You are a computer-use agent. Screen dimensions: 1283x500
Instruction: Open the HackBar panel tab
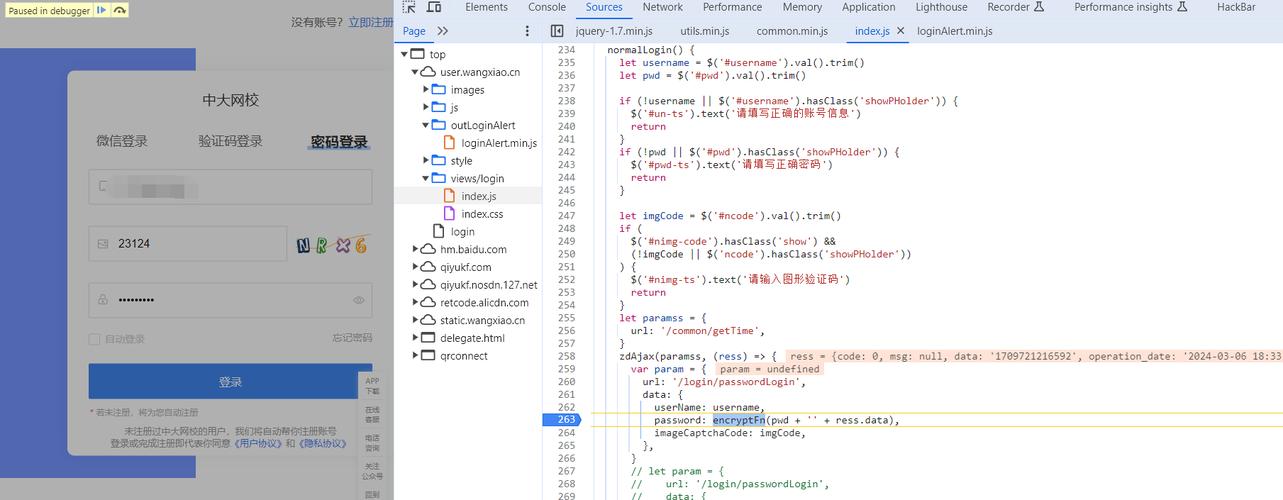point(1236,7)
